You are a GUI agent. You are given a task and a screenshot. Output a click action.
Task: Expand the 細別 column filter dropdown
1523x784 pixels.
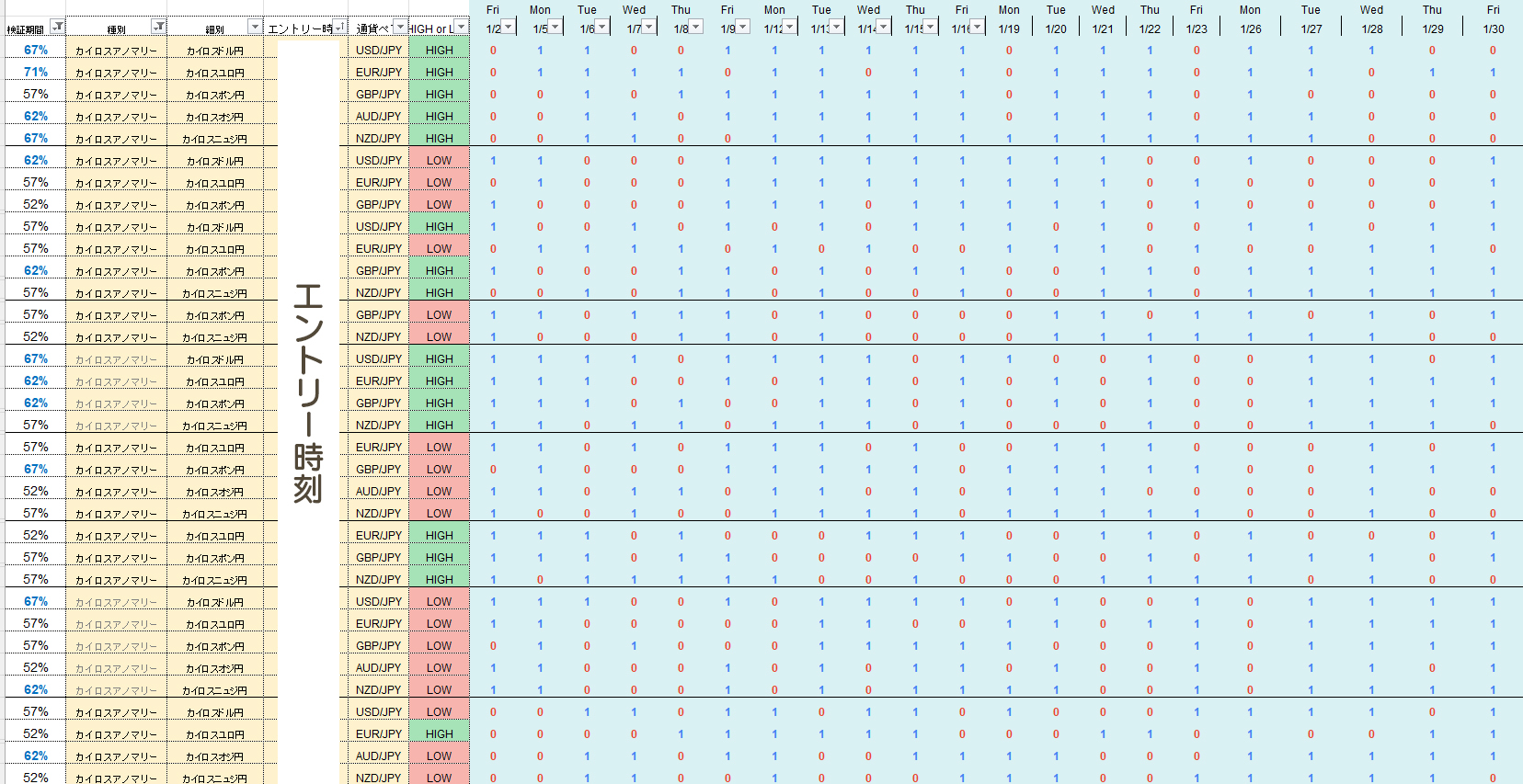pyautogui.click(x=256, y=27)
